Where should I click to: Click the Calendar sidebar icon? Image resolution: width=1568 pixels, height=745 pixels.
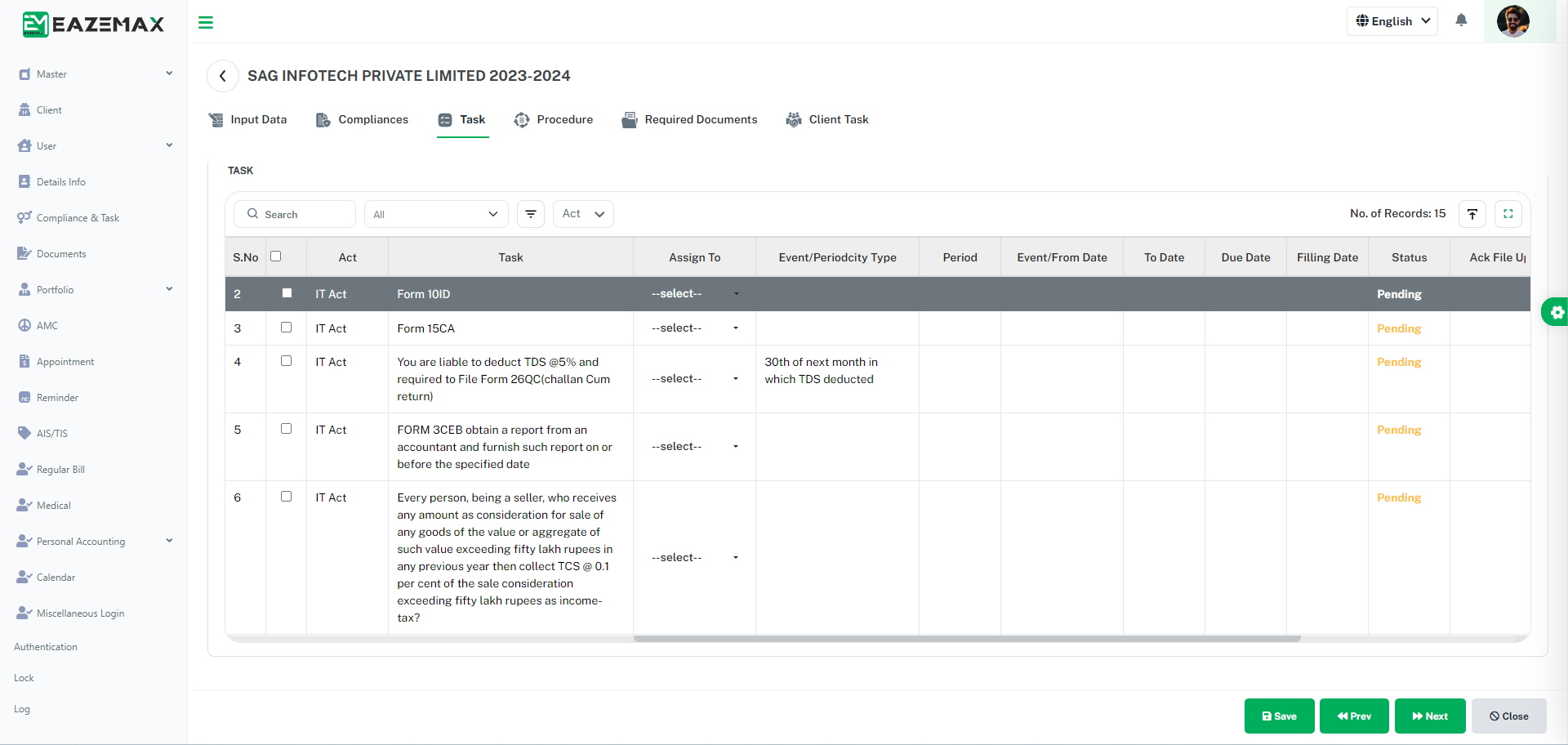pyautogui.click(x=24, y=578)
